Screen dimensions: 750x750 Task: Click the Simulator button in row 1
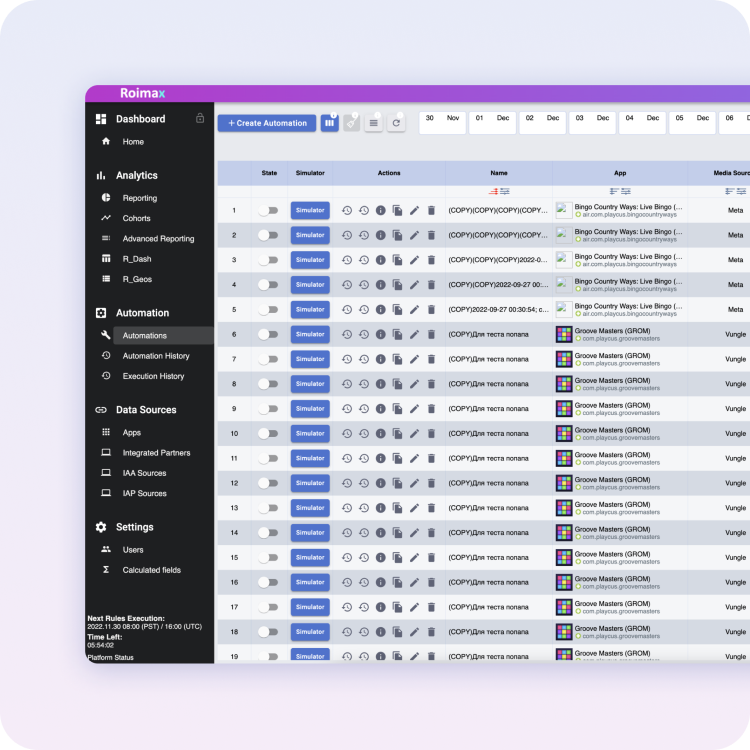tap(310, 210)
